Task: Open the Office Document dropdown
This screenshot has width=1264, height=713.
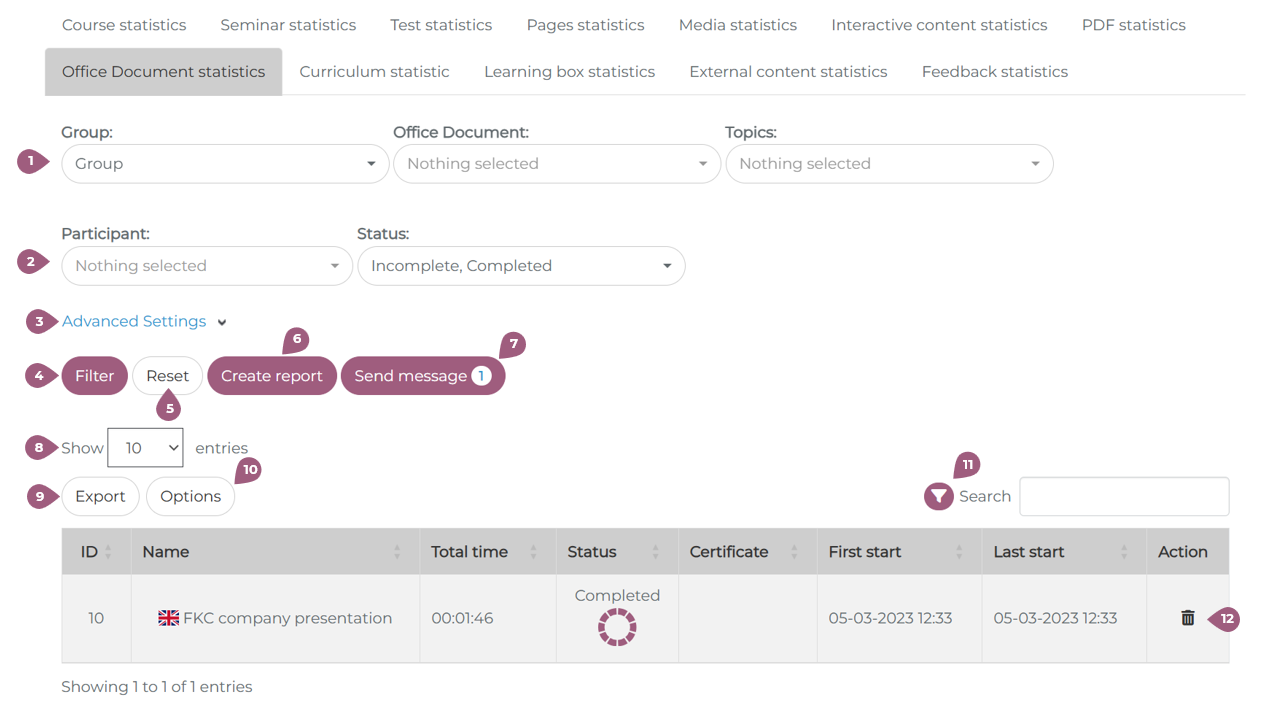Action: point(557,164)
